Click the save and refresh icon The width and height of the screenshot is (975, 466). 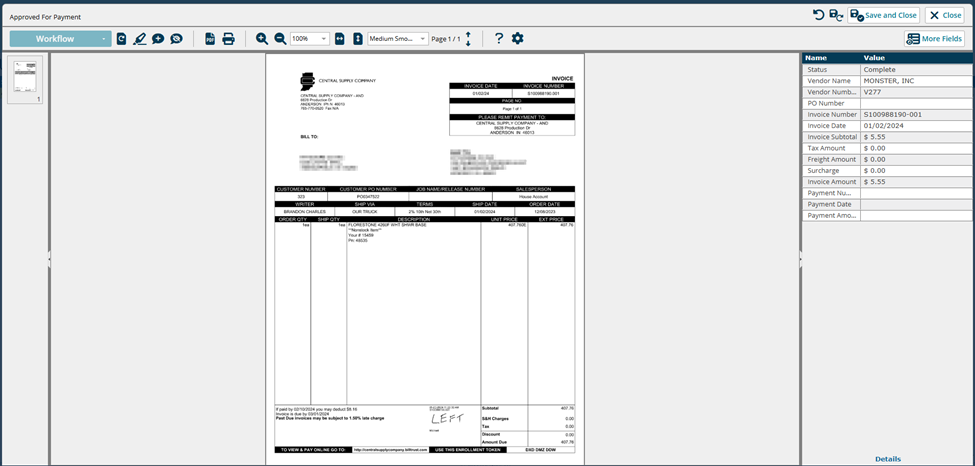tap(836, 15)
